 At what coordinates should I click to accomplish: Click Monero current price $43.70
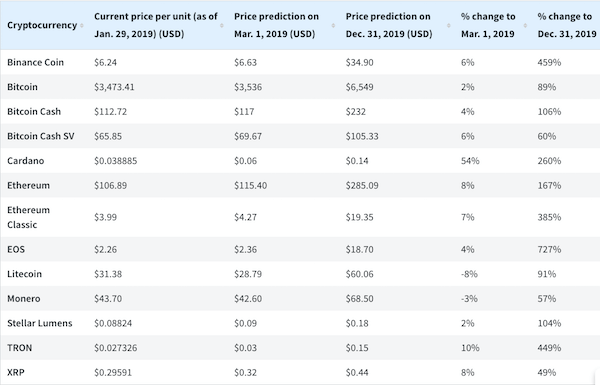(x=108, y=299)
